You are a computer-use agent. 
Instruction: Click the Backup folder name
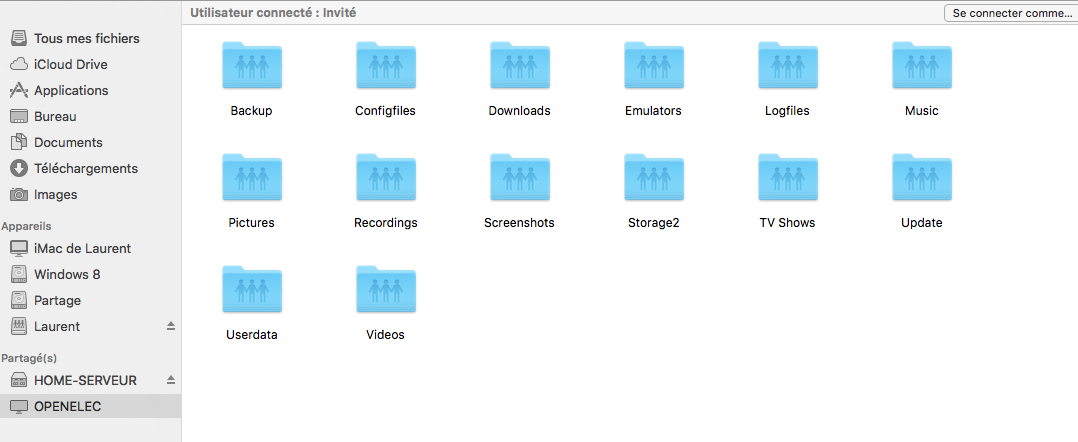252,111
